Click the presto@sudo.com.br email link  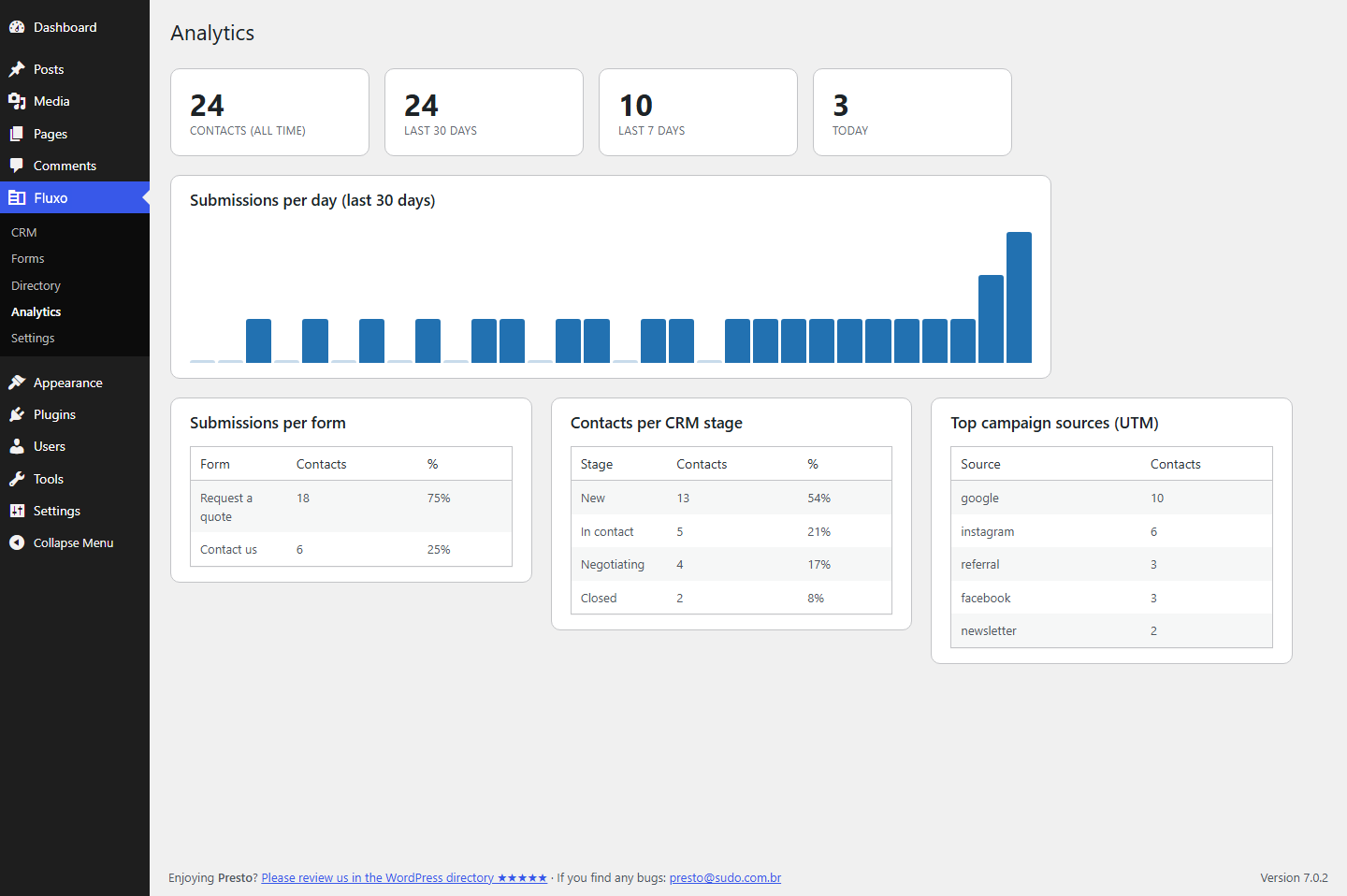[725, 877]
